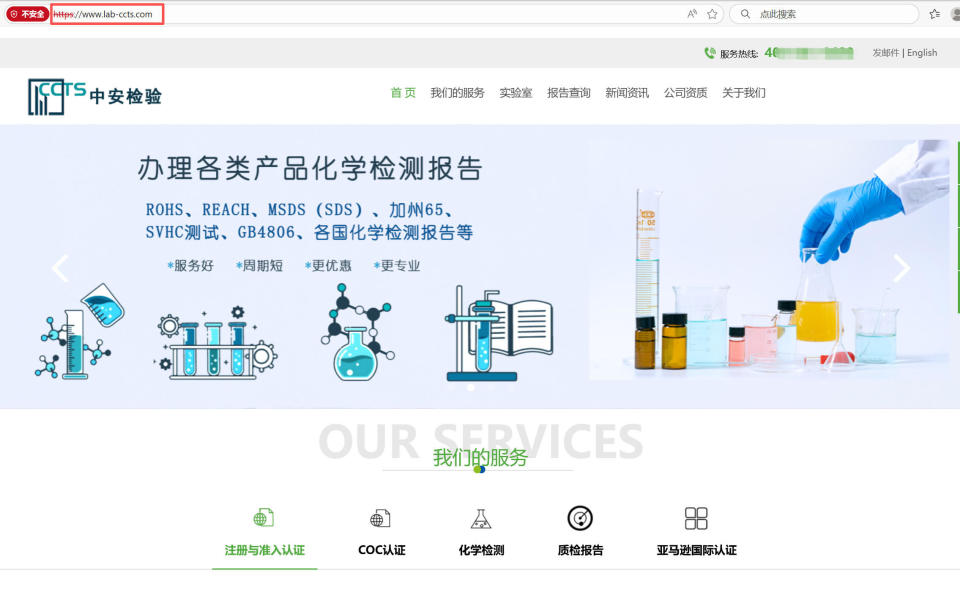Click the magnifier icon in the 点此搜索 box
This screenshot has height=609, width=960.
[x=744, y=13]
